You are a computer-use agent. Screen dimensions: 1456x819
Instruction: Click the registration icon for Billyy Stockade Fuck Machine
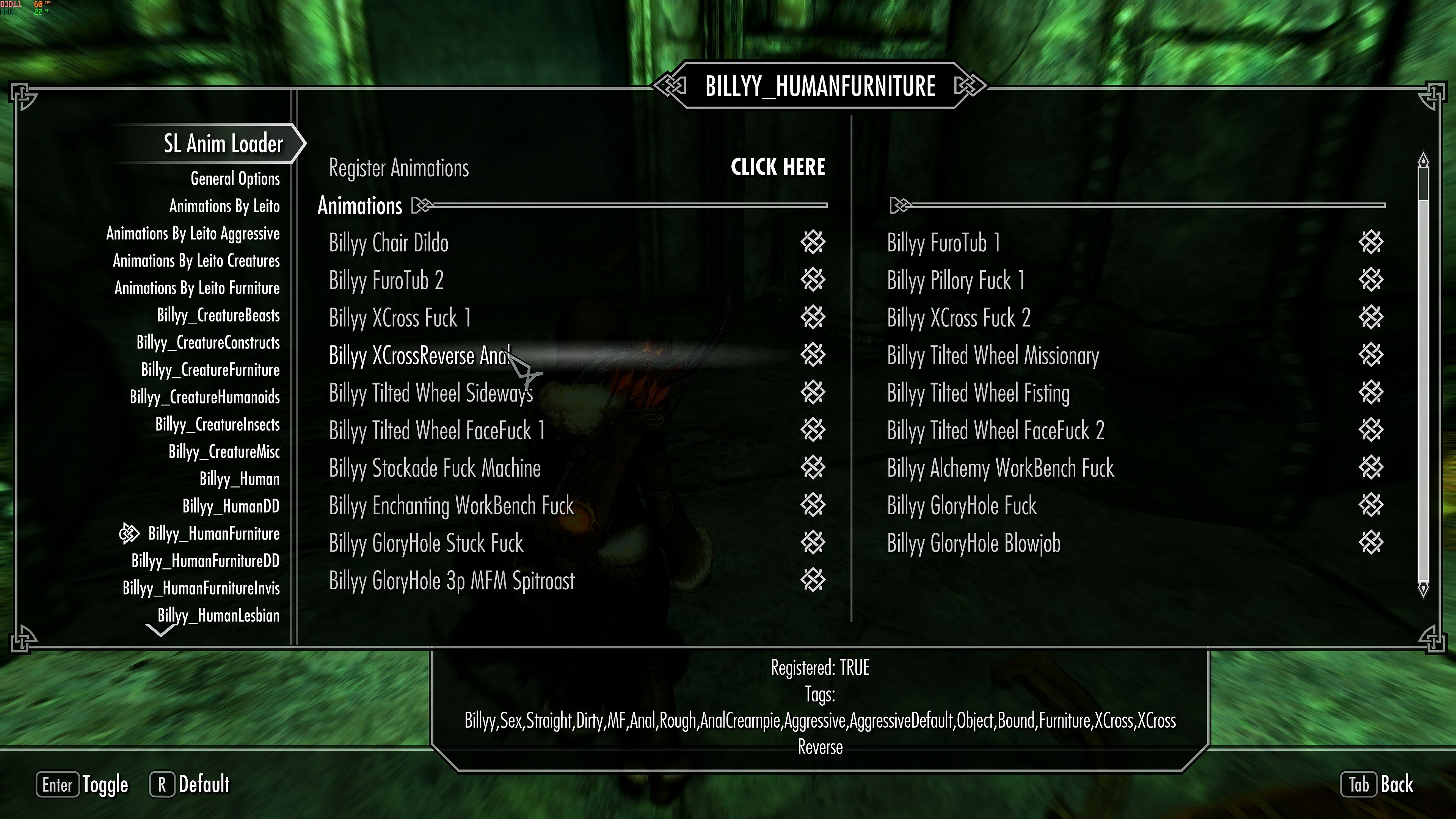point(812,467)
